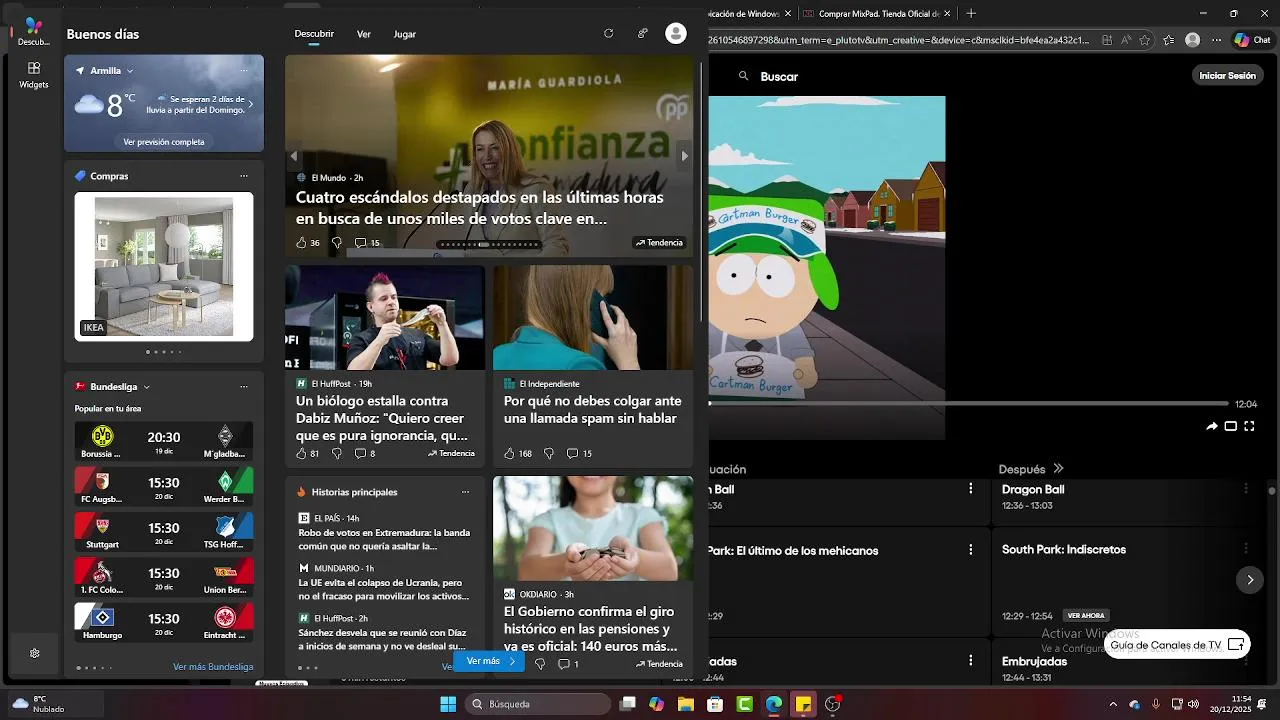Click Ver más Bundesliga link
1280x720 pixels.
tap(213, 667)
